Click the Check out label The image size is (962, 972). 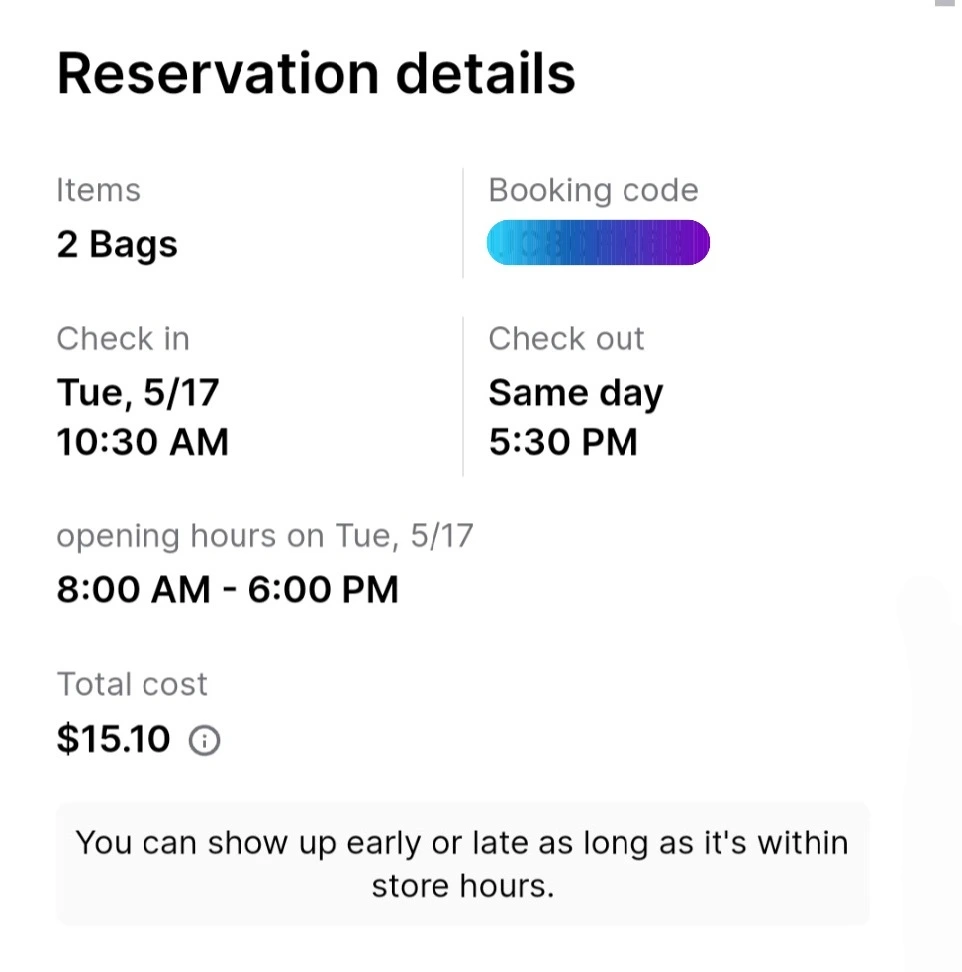coord(566,339)
